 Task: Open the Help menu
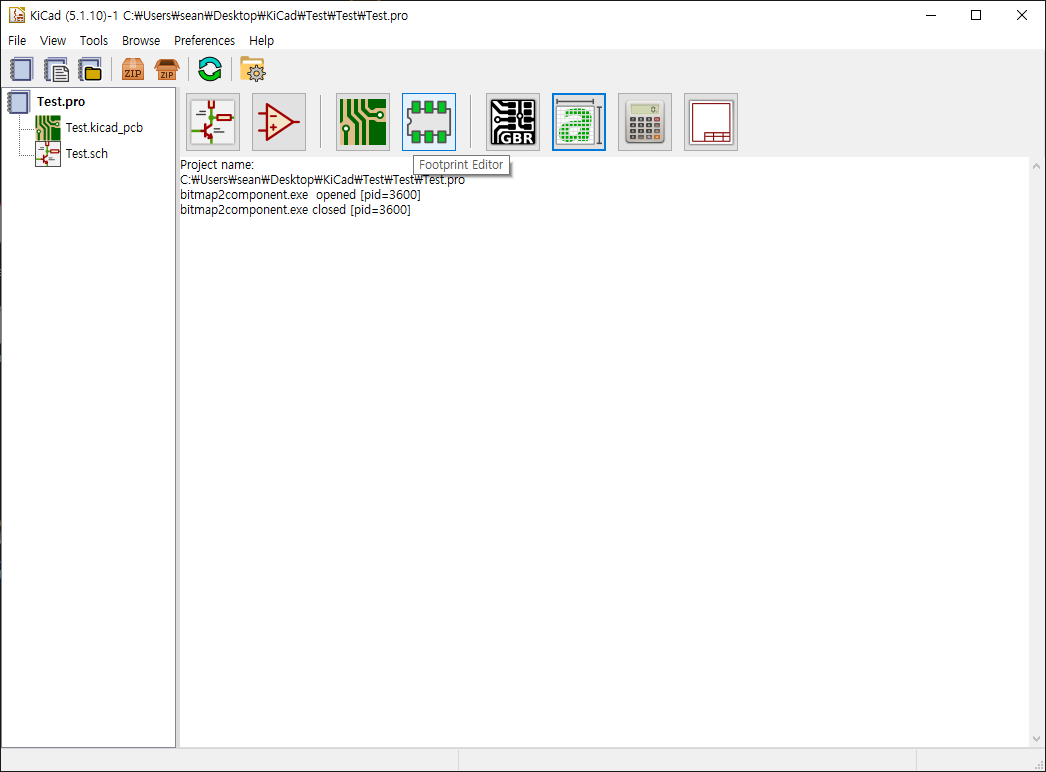click(262, 41)
